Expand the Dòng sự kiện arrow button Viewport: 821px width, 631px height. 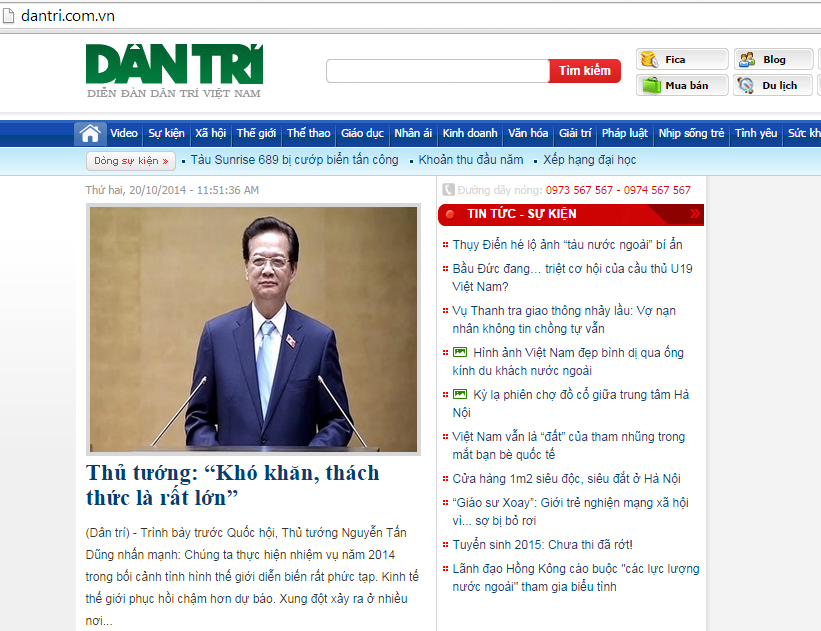[x=165, y=160]
